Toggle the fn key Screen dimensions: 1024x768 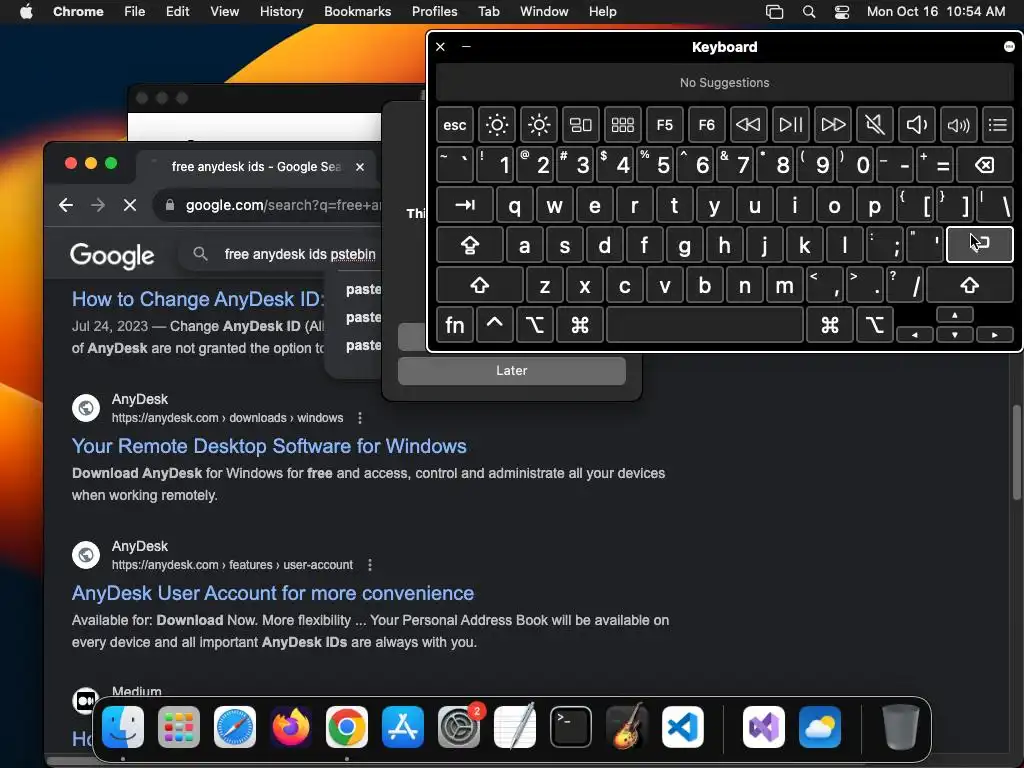click(x=455, y=325)
